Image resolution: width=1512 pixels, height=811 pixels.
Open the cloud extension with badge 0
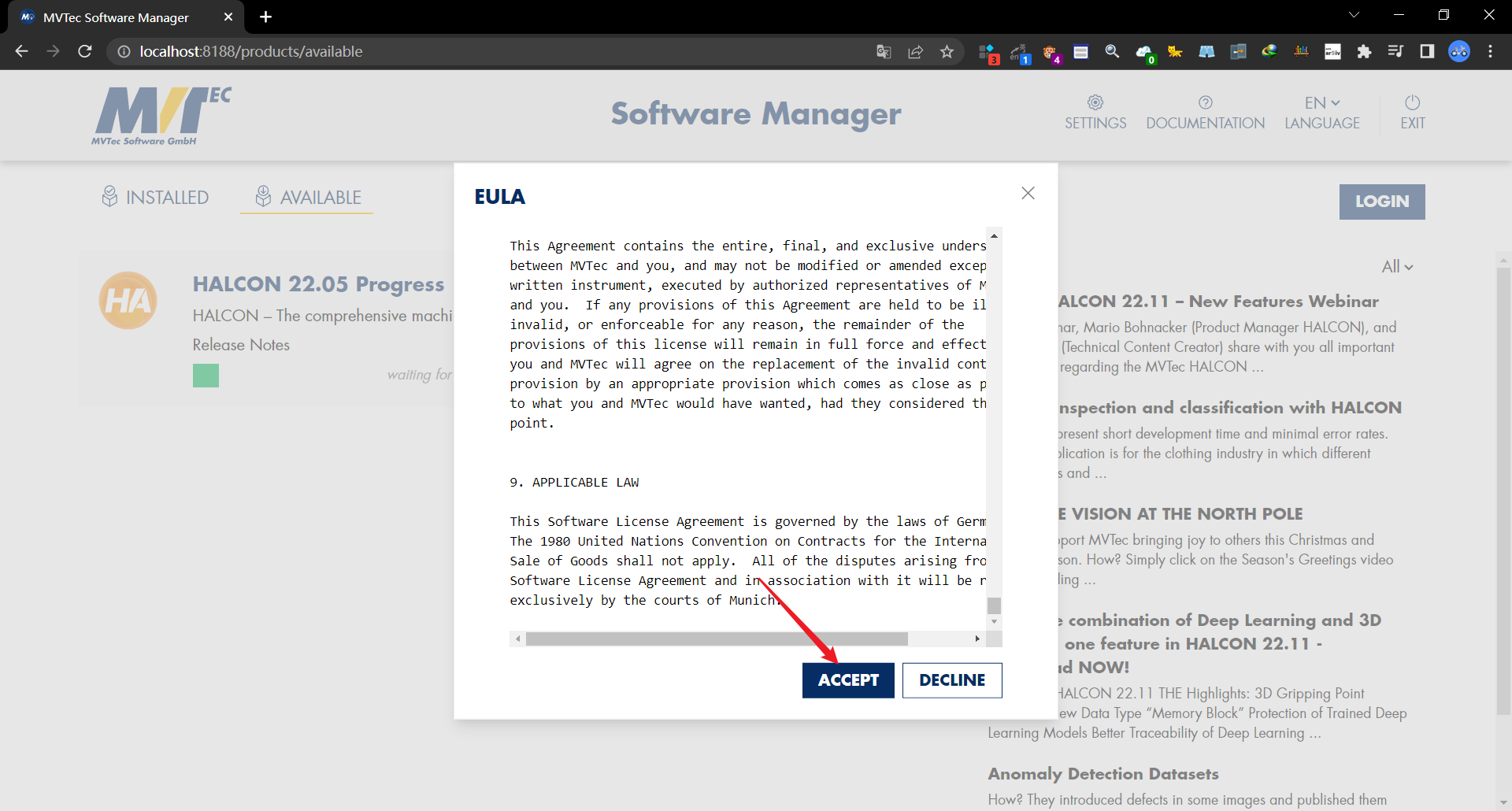click(1145, 53)
